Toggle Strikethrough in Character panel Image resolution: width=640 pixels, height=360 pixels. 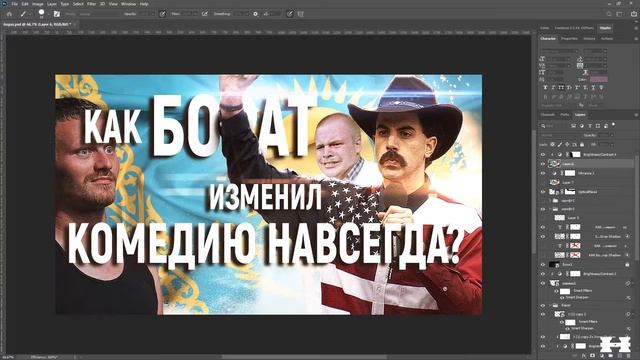click(x=601, y=87)
